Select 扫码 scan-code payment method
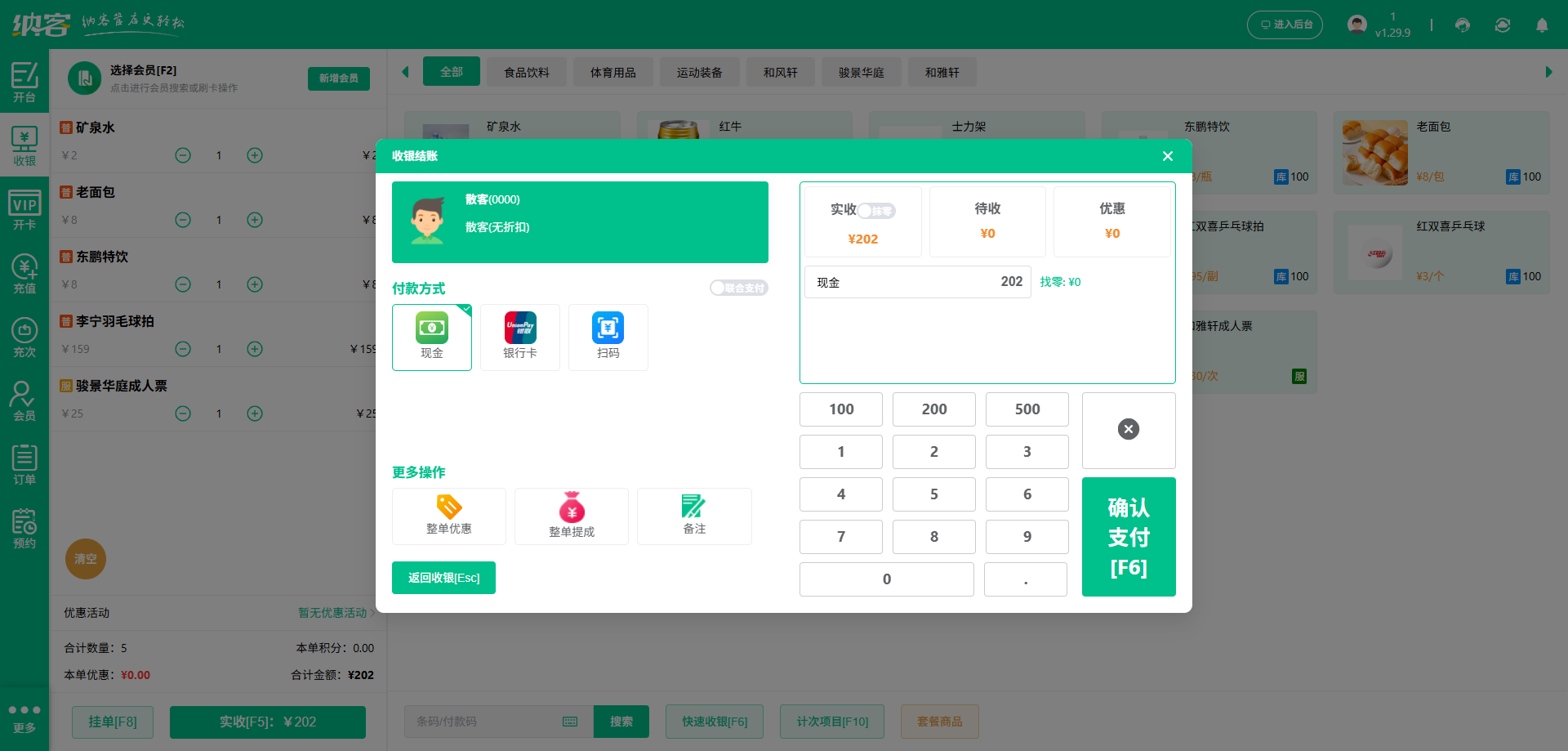This screenshot has height=751, width=1568. point(608,337)
